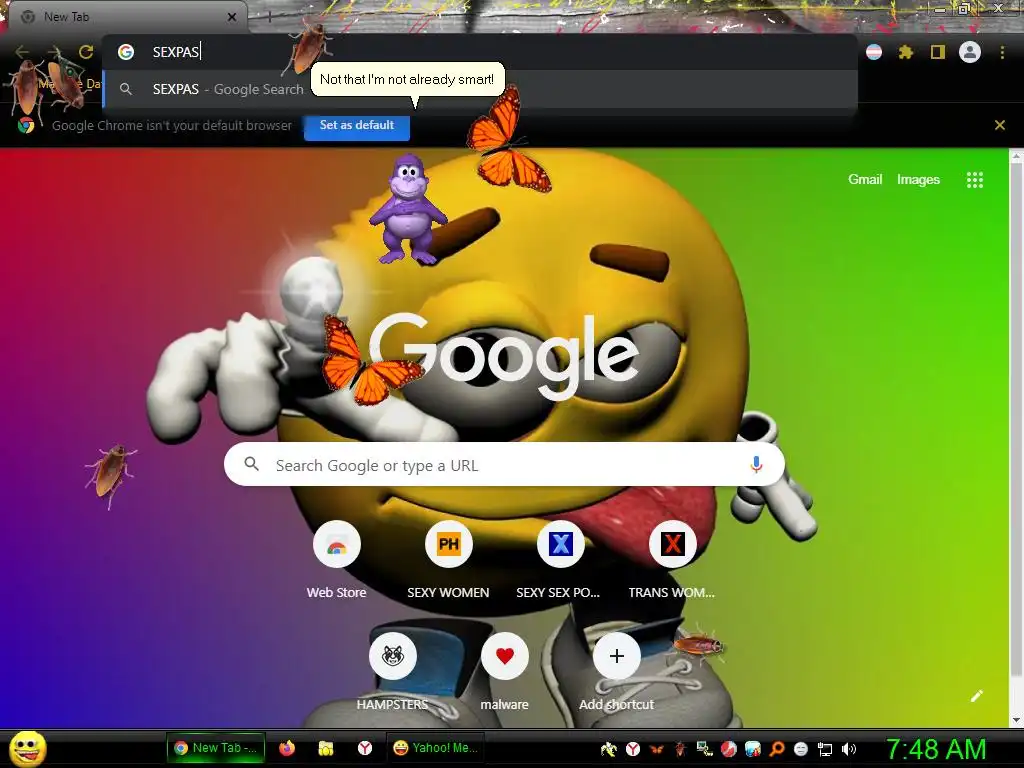Click Add shortcut plus tile
The width and height of the screenshot is (1024, 768).
tap(616, 673)
